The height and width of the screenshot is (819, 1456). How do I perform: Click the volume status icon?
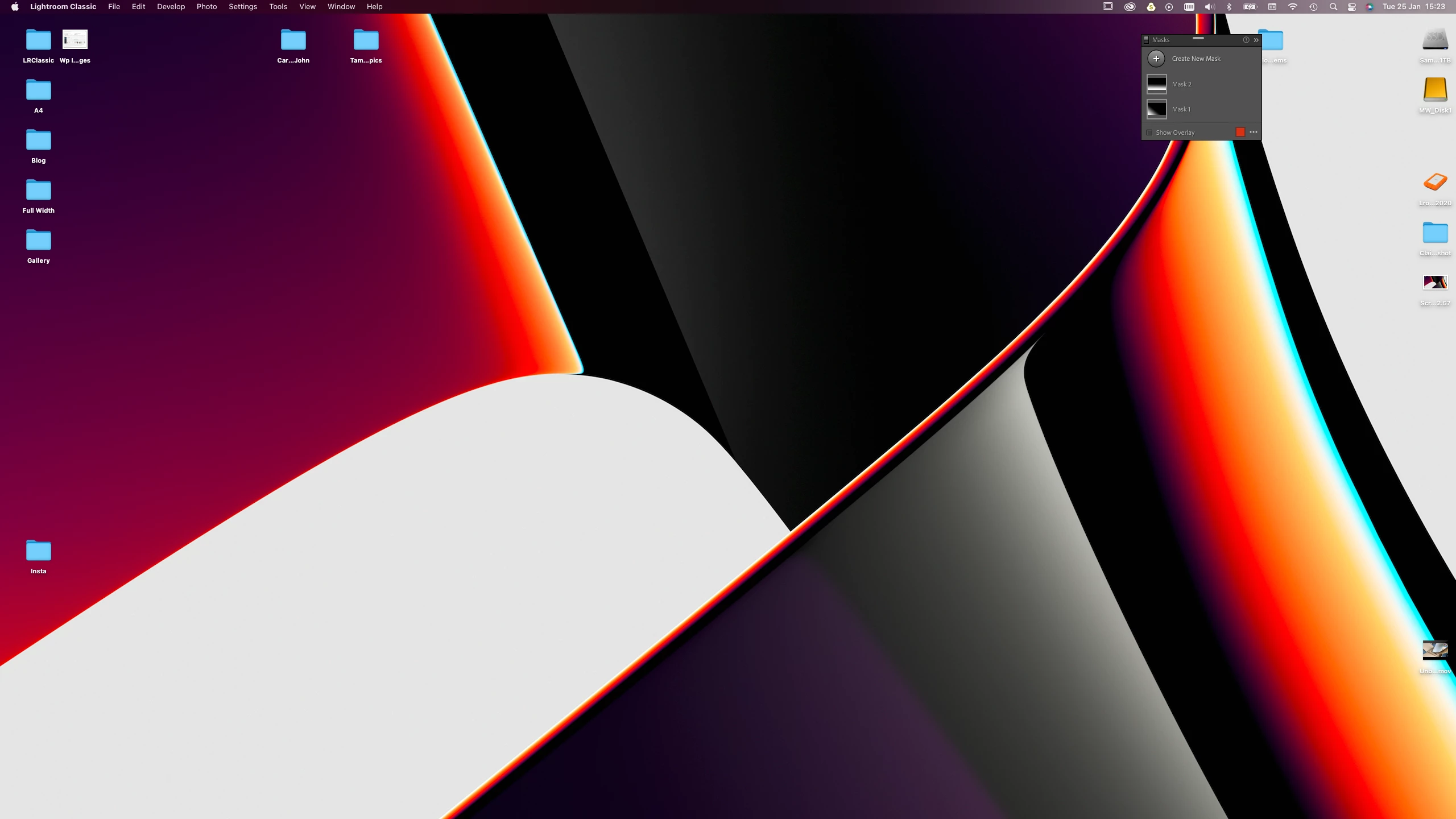1209,7
